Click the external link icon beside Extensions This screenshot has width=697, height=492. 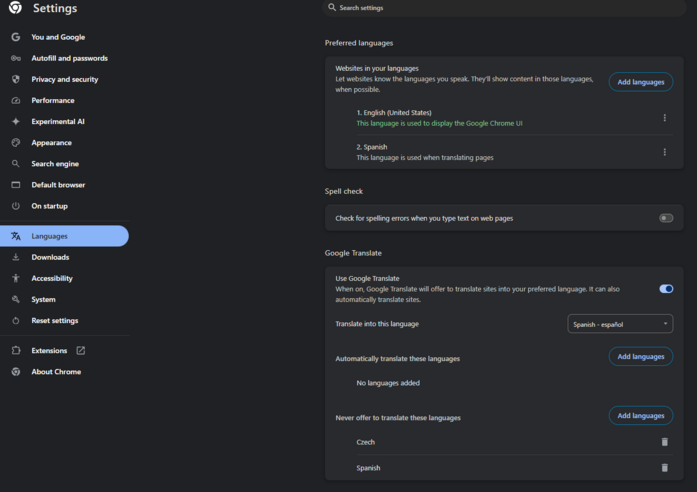[80, 350]
